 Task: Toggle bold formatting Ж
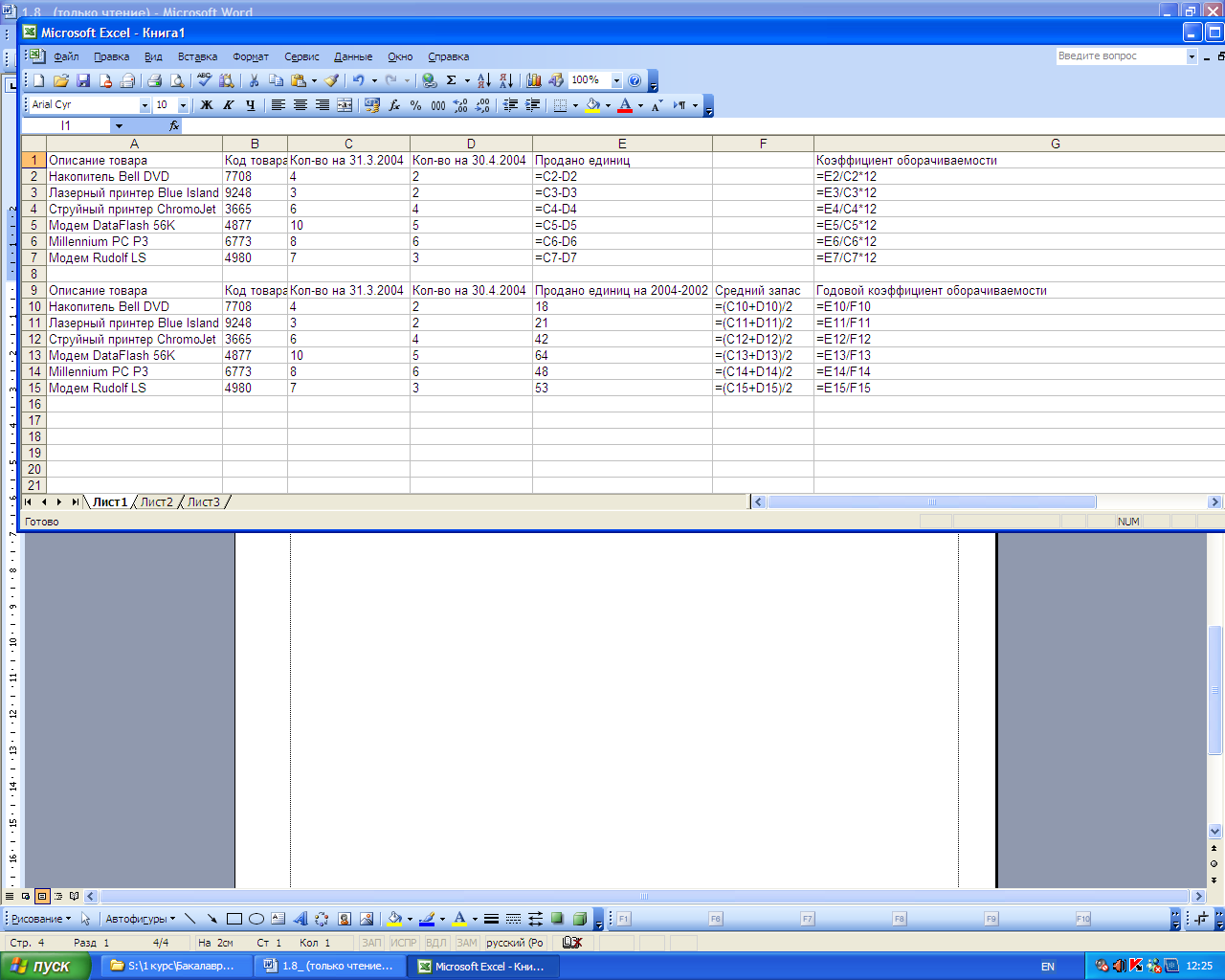[x=206, y=105]
